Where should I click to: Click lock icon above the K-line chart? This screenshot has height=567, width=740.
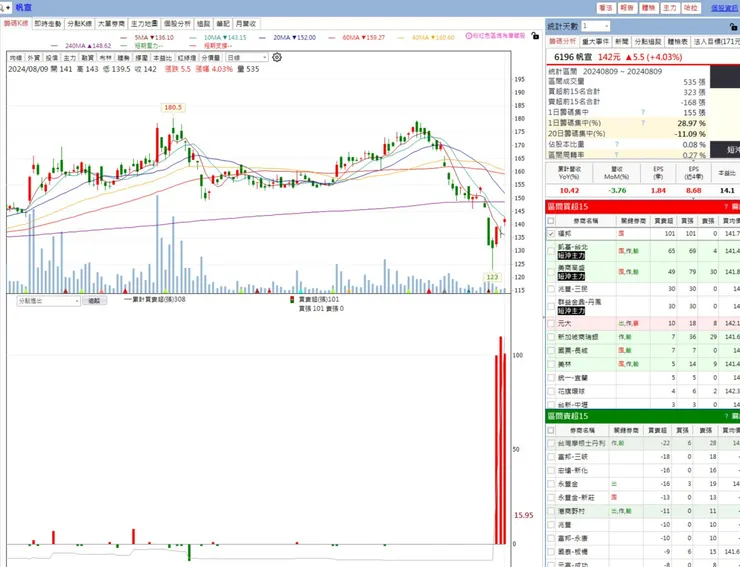[535, 35]
